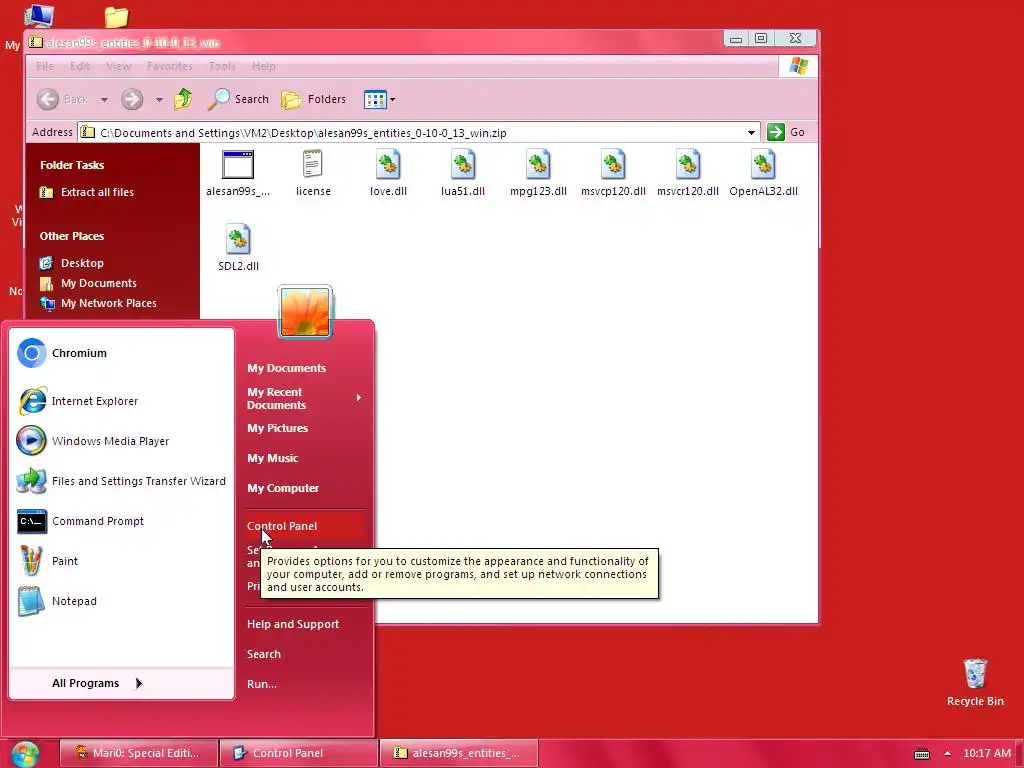Expand My Recent Documents submenu arrow

pos(359,398)
